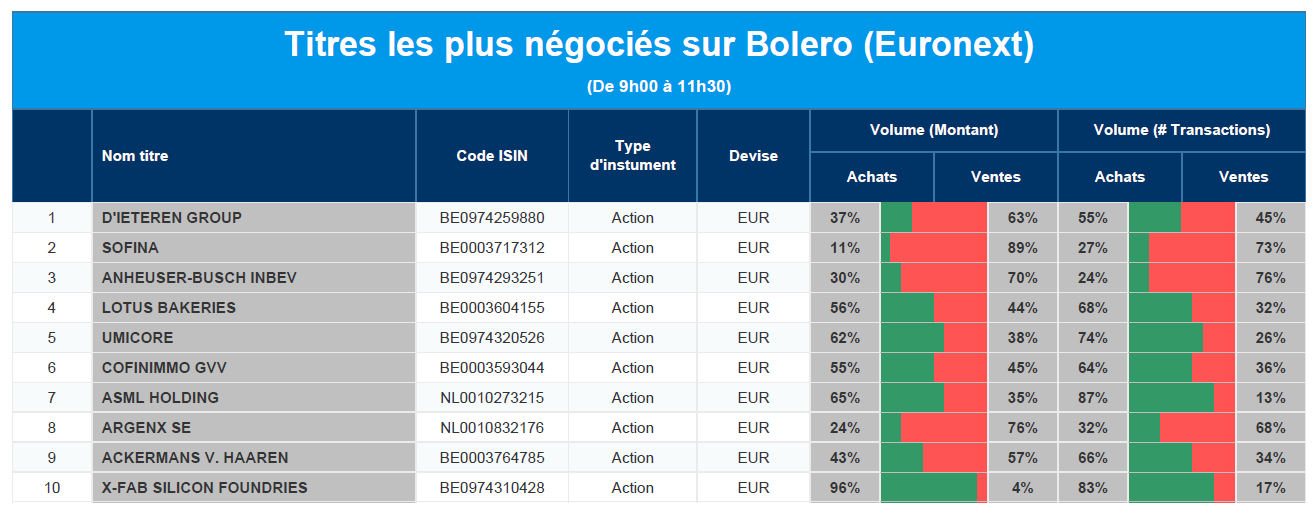Image resolution: width=1316 pixels, height=513 pixels.
Task: Select the Devise column header
Action: coord(753,156)
